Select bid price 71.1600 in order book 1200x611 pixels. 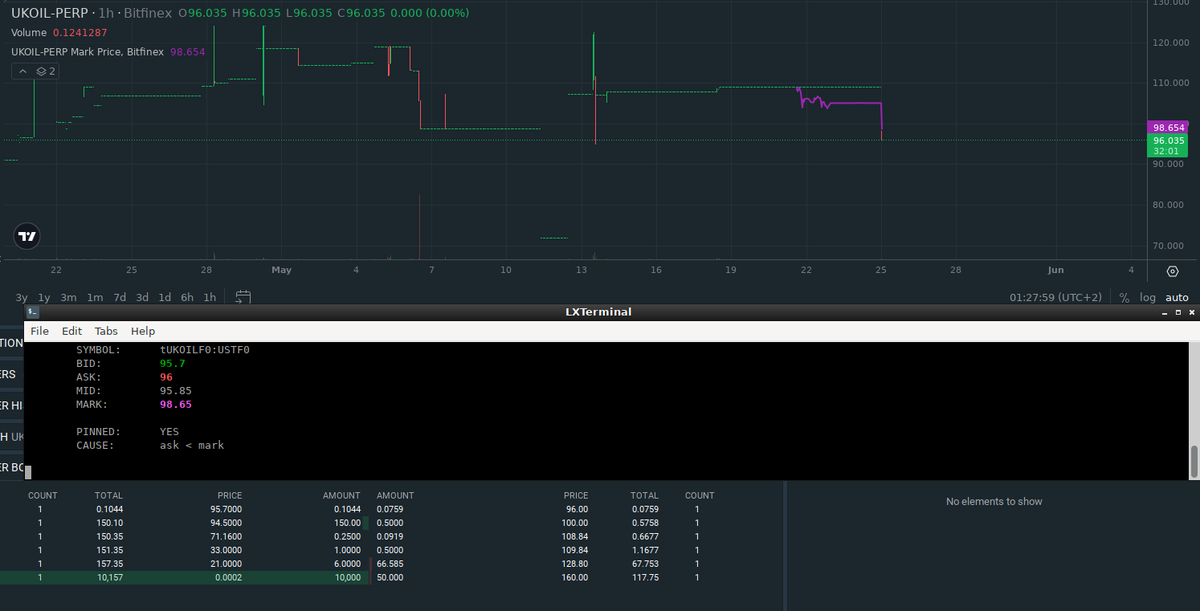[224, 536]
